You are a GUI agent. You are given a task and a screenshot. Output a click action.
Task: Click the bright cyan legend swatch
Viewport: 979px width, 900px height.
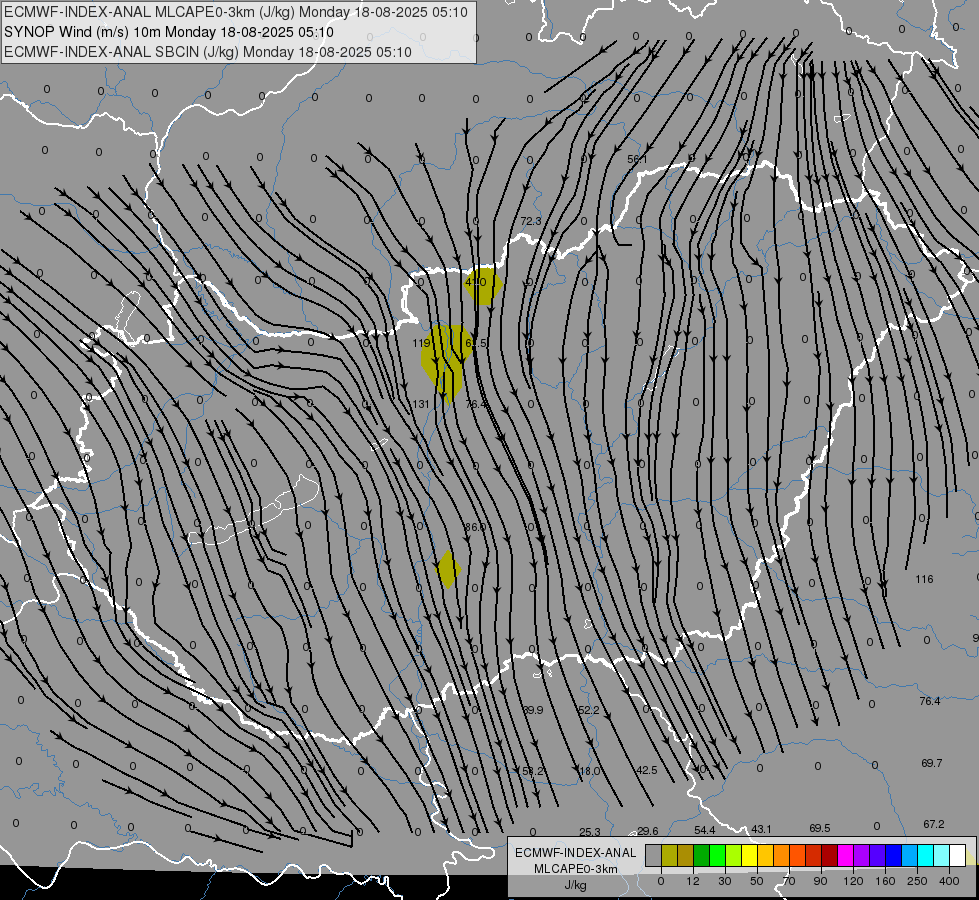[926, 855]
